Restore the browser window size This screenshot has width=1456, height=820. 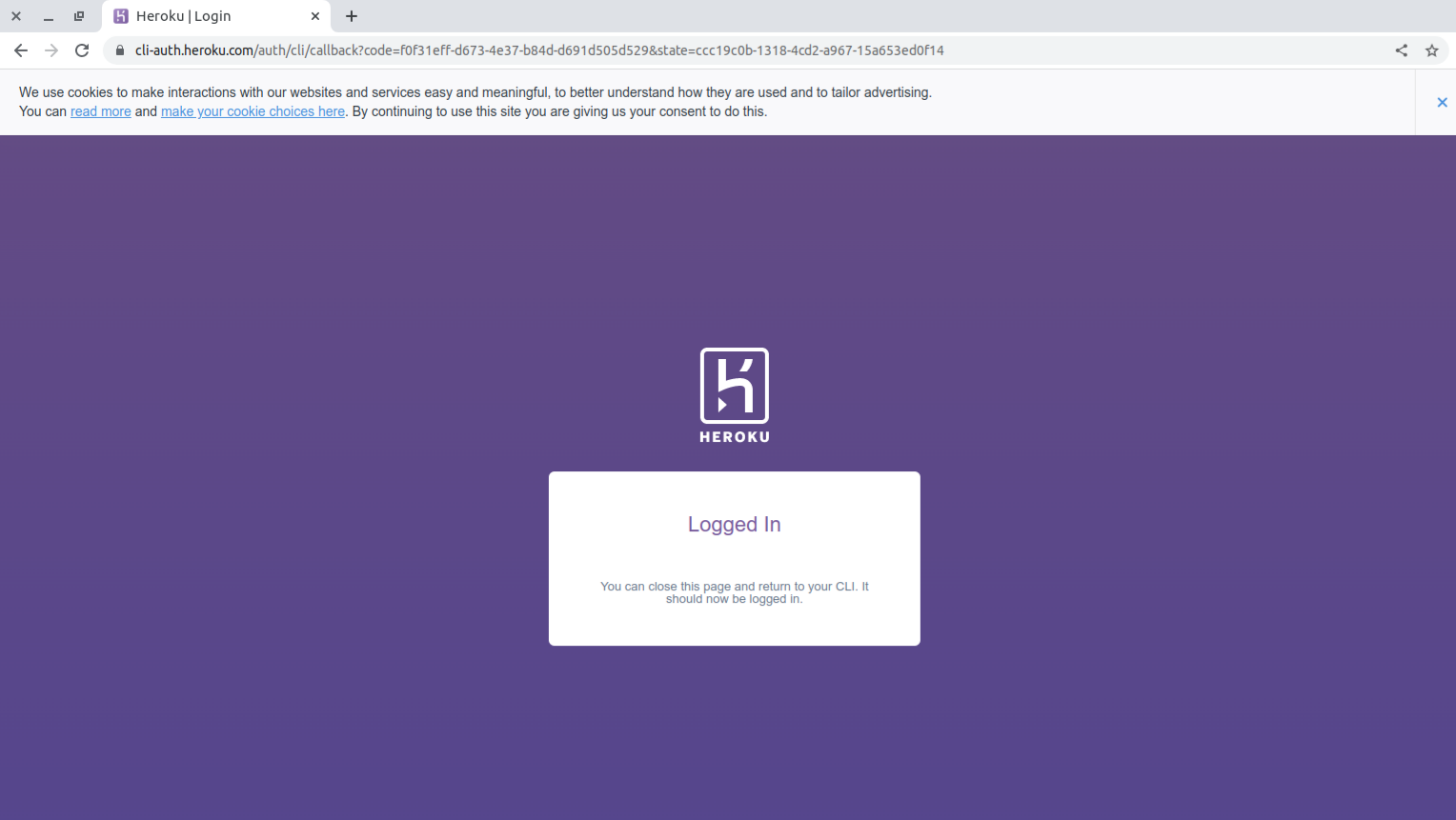[x=79, y=16]
